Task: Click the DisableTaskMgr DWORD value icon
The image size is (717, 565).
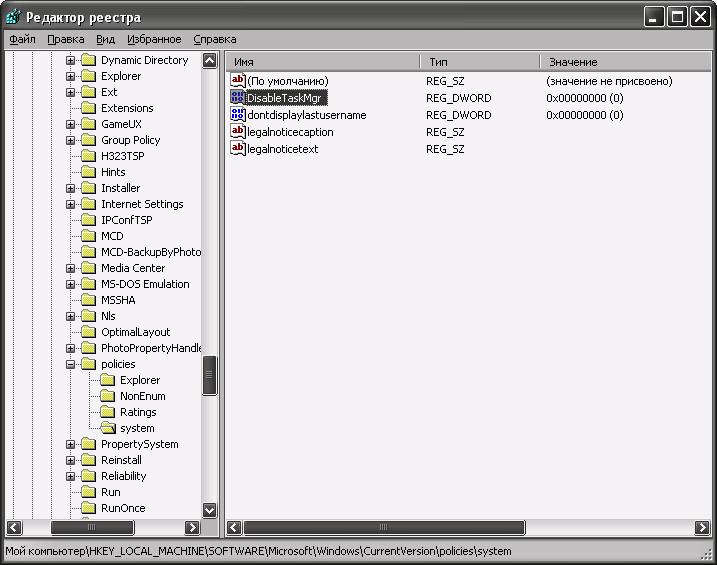Action: coord(238,97)
